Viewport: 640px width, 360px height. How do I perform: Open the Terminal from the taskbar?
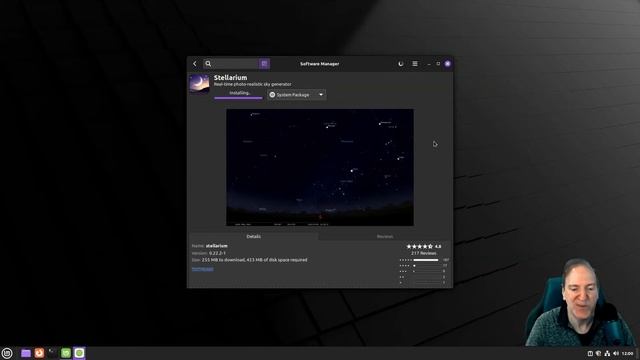click(x=53, y=353)
